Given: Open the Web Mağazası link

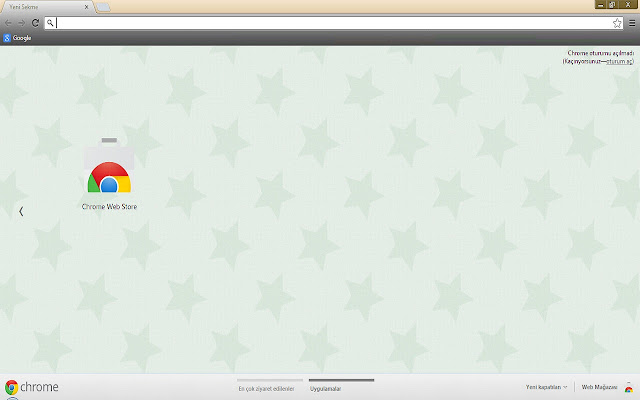Looking at the screenshot, I should pos(599,387).
